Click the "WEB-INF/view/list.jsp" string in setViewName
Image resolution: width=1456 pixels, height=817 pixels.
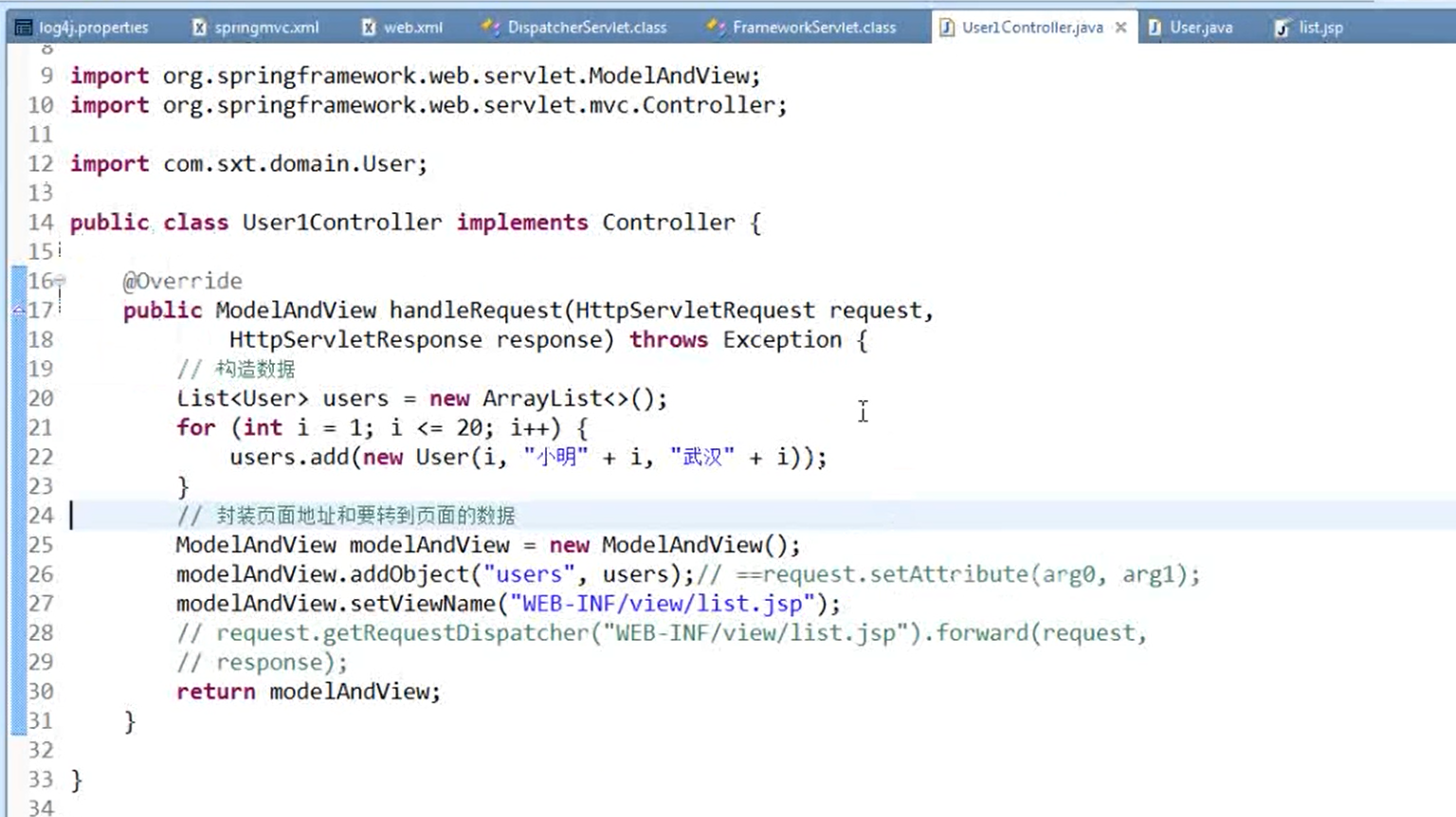pos(663,604)
